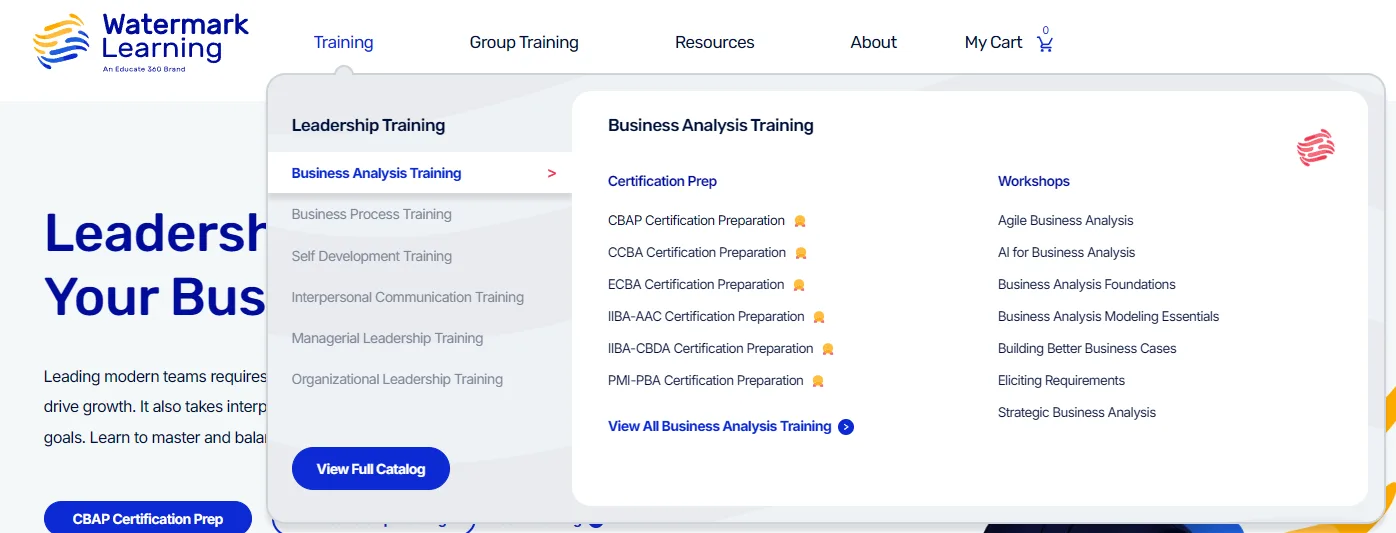This screenshot has height=533, width=1396.
Task: Select Business Process Training category
Action: tap(372, 214)
